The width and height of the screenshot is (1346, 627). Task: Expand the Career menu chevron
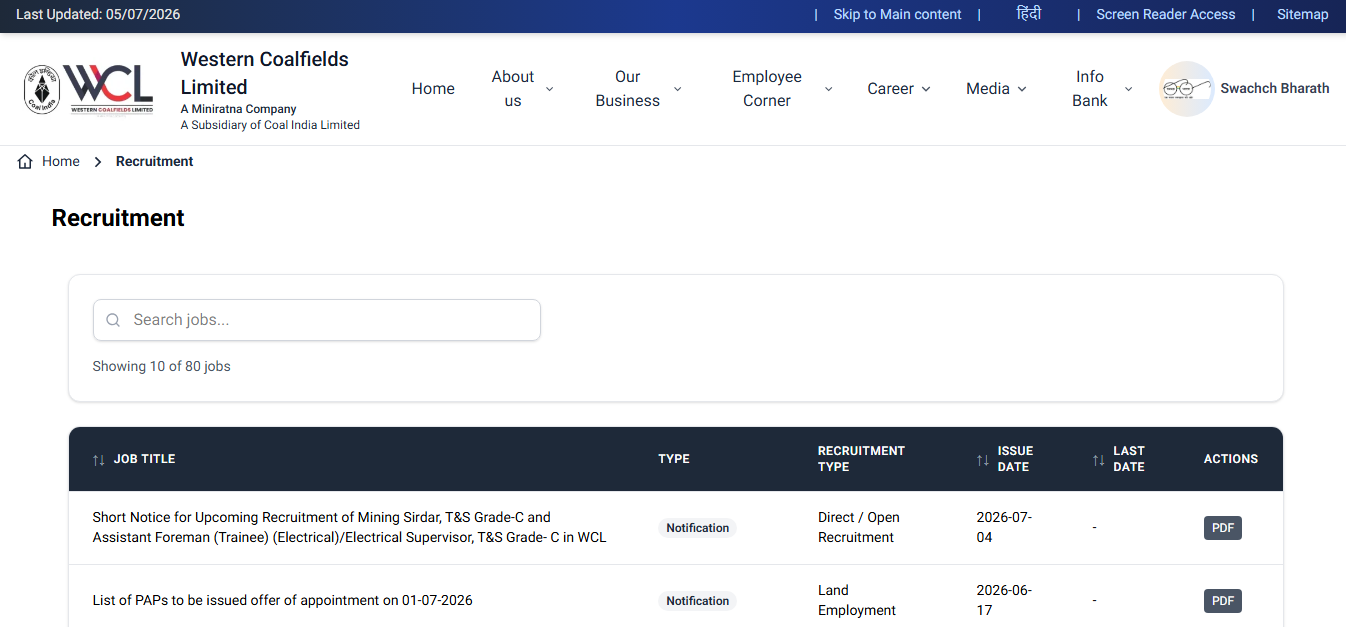click(926, 89)
